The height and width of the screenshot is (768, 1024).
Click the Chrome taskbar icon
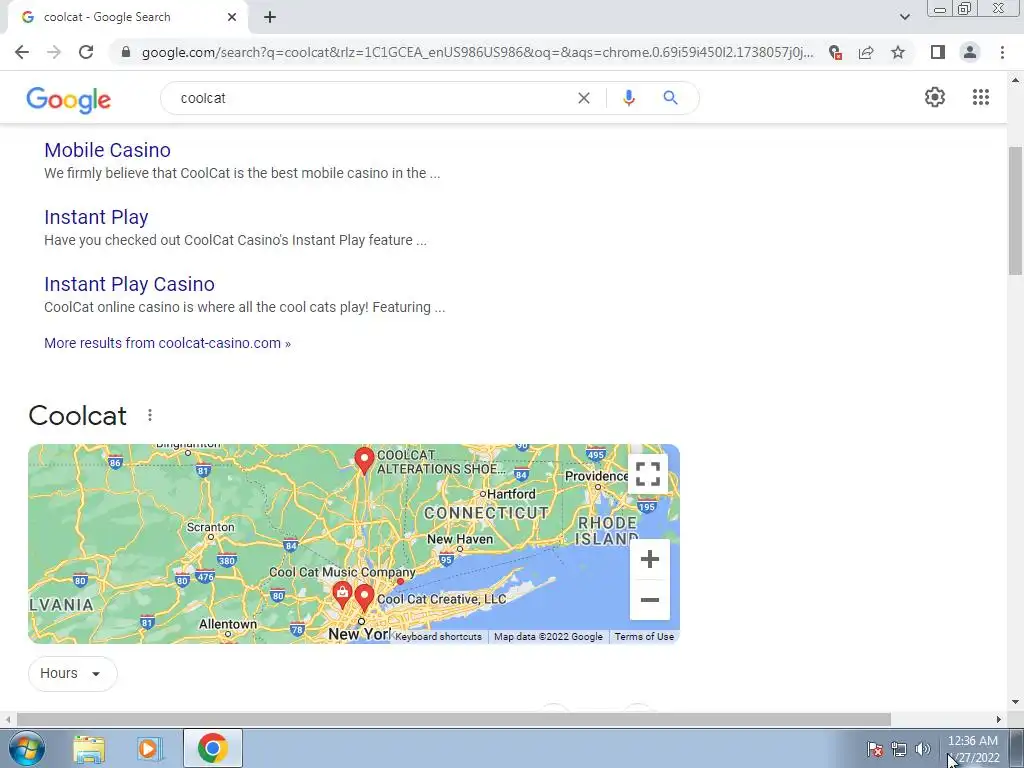pos(212,748)
